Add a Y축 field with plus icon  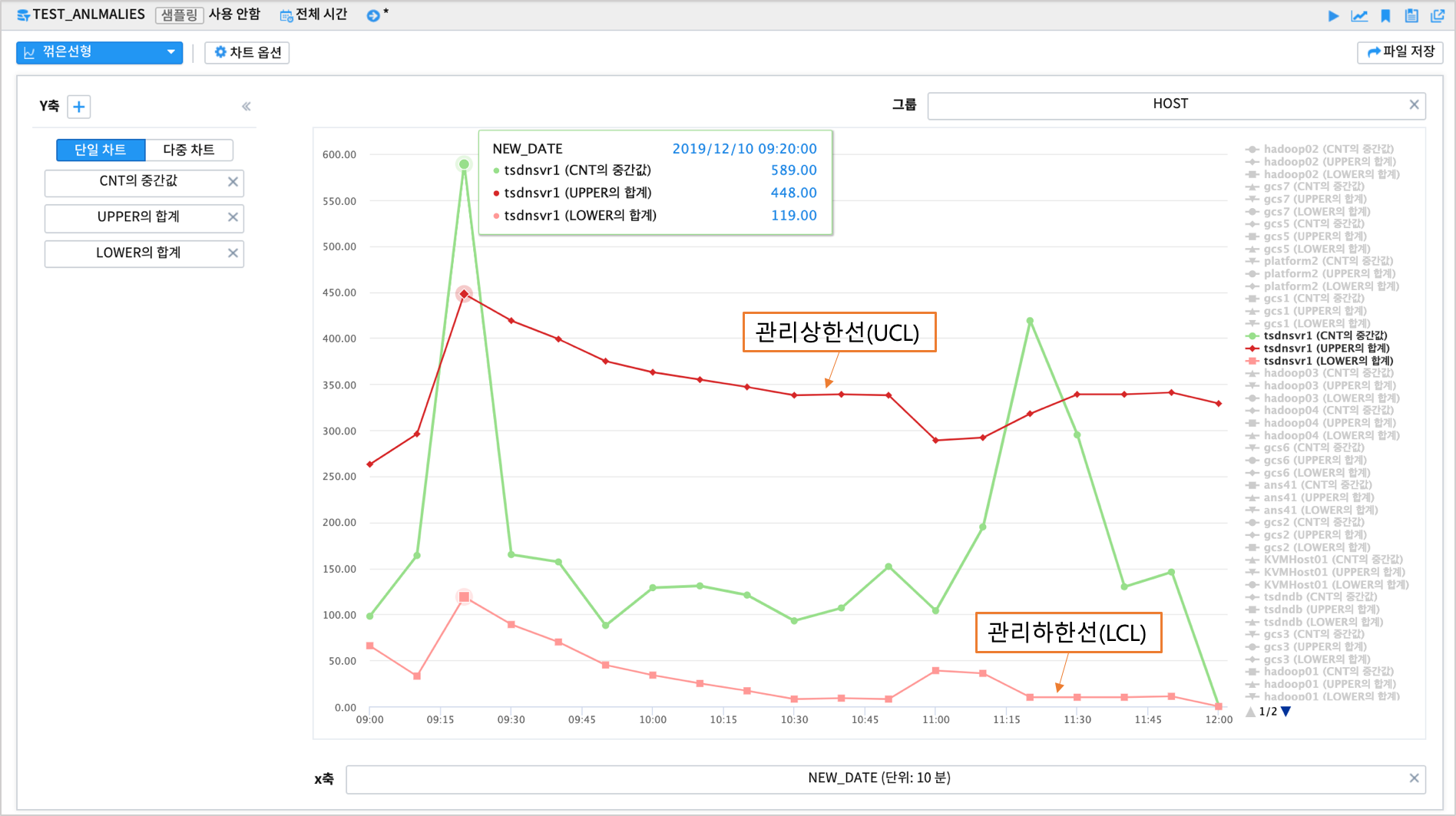tap(78, 107)
